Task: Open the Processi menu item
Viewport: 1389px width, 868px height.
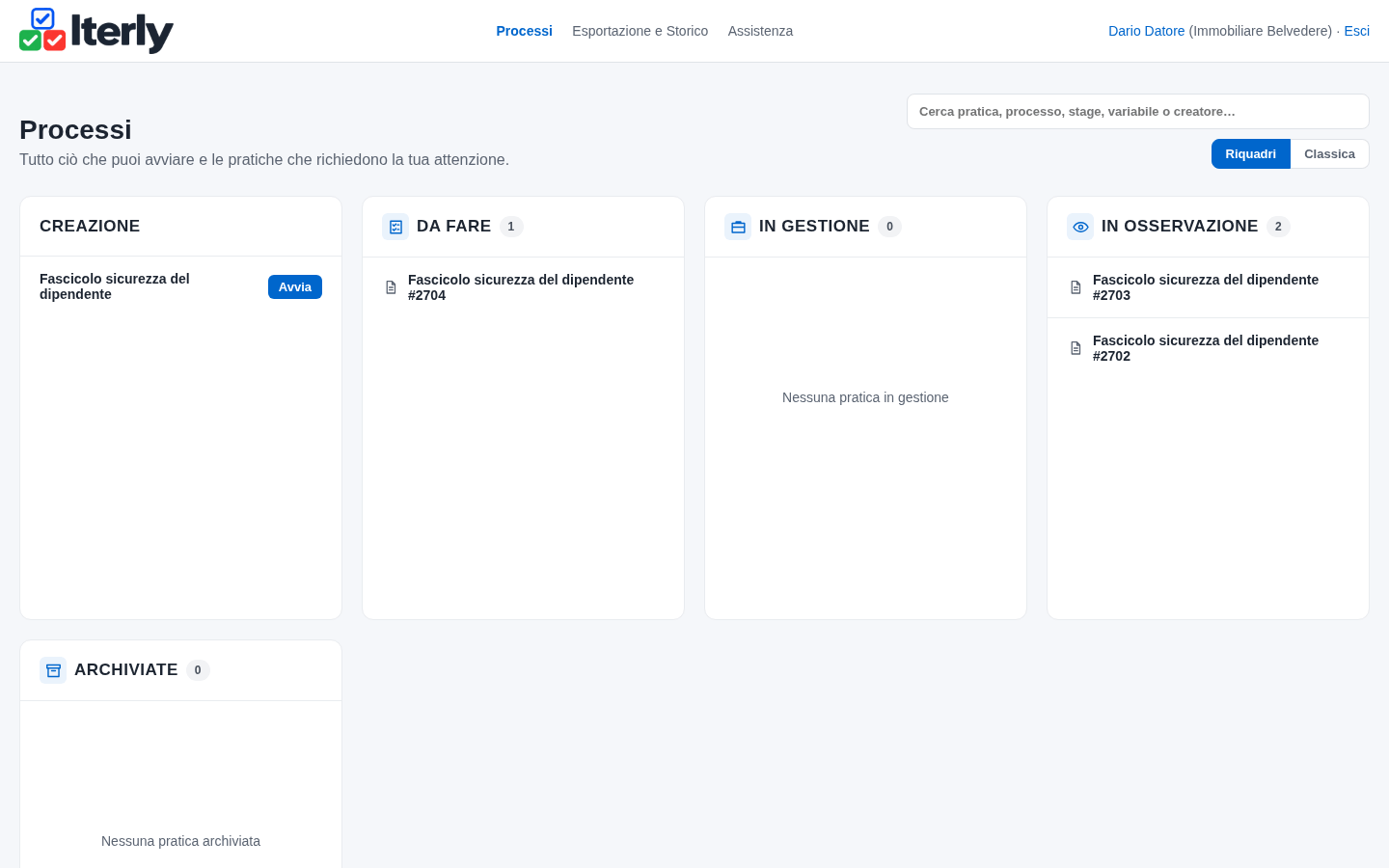Action: tap(524, 31)
